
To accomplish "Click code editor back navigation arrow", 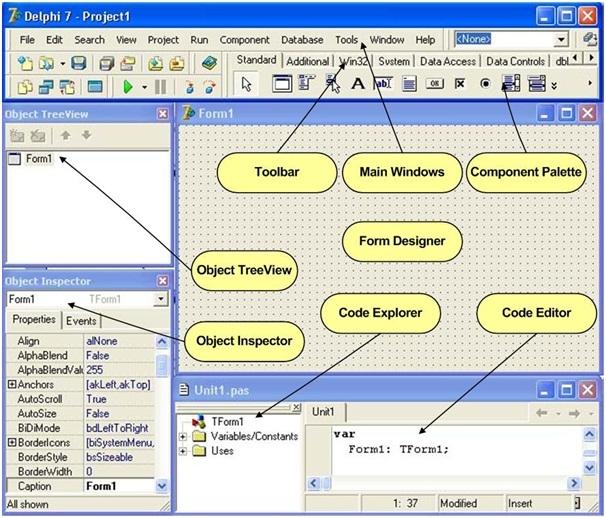I will pyautogui.click(x=542, y=414).
